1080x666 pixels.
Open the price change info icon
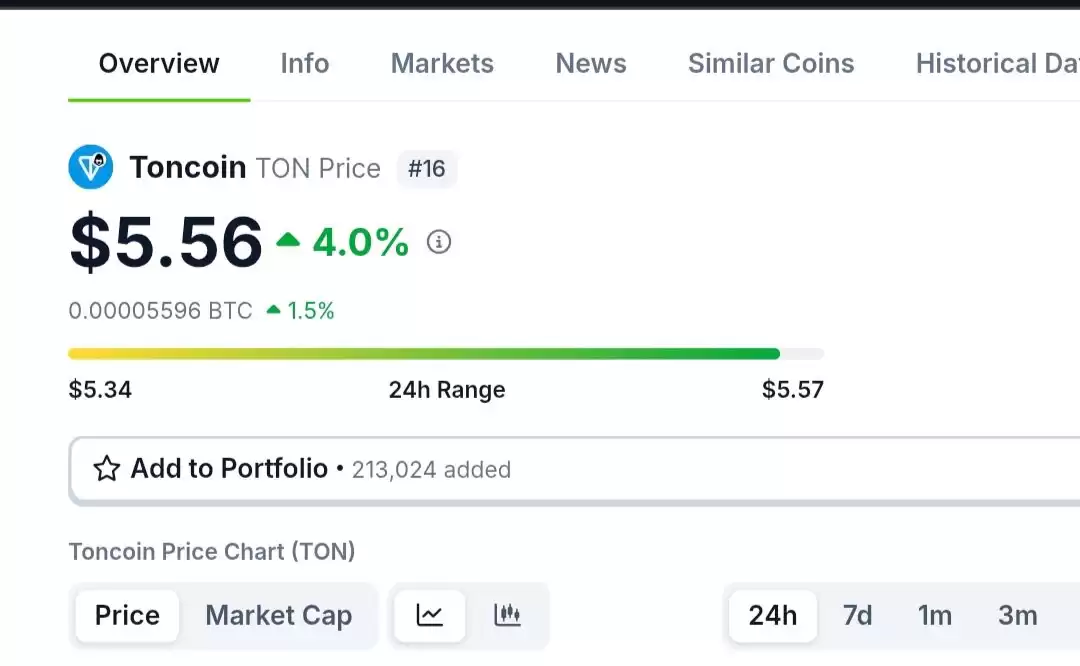(x=439, y=242)
